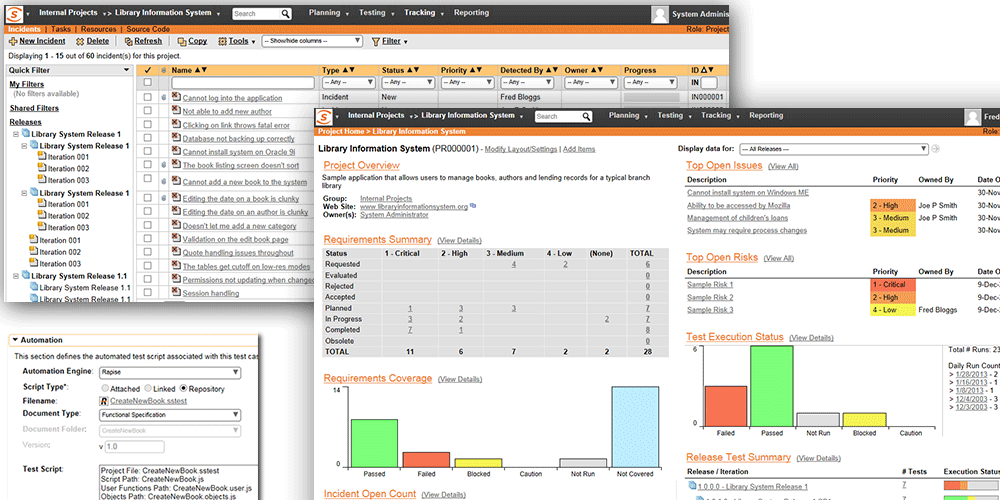The height and width of the screenshot is (500, 1000).
Task: Click the Rapise file icon next to CreateNewBook.sstest
Action: click(x=104, y=401)
